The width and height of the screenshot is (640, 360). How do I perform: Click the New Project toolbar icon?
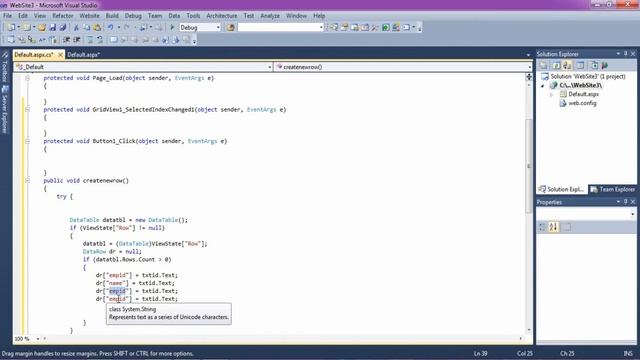pyautogui.click(x=11, y=27)
